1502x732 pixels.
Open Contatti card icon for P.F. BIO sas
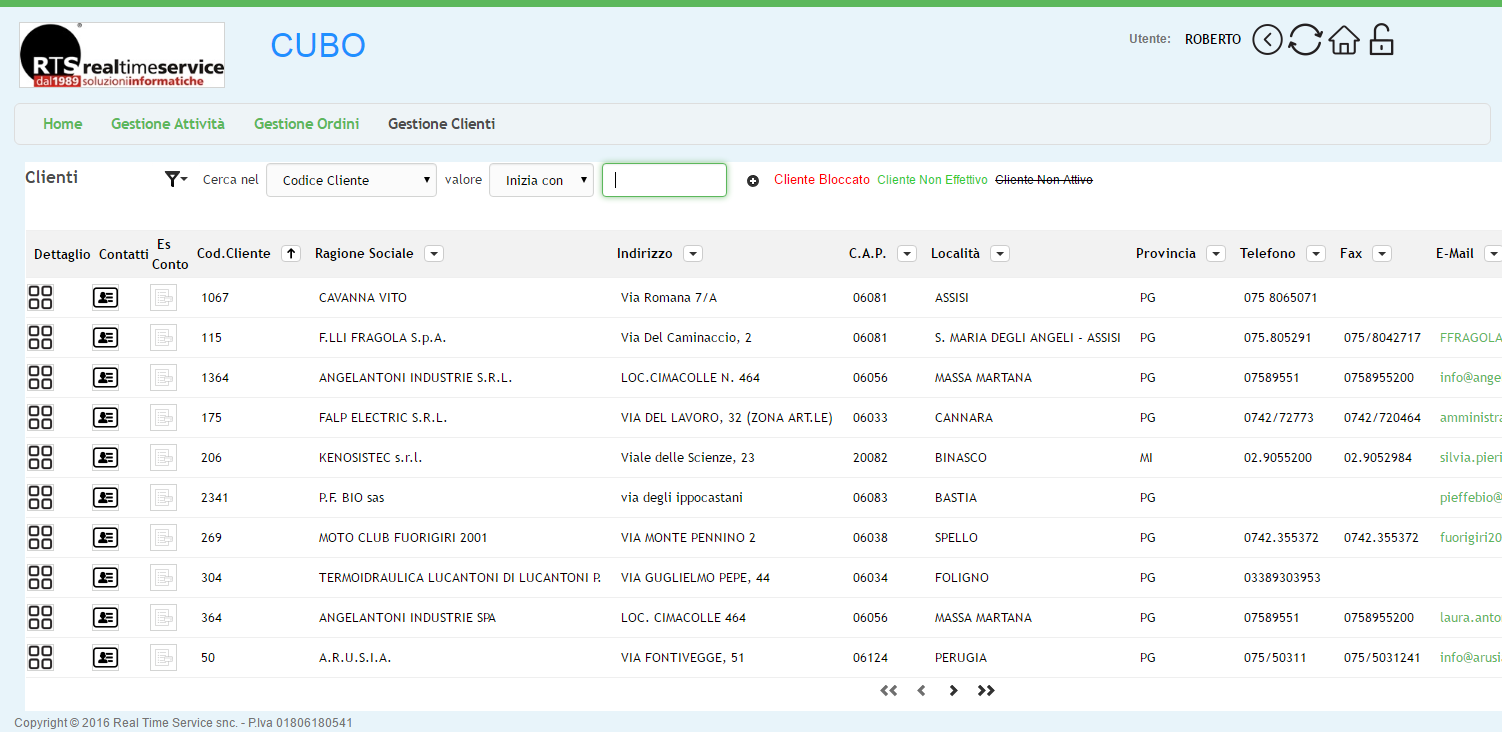pyautogui.click(x=105, y=498)
